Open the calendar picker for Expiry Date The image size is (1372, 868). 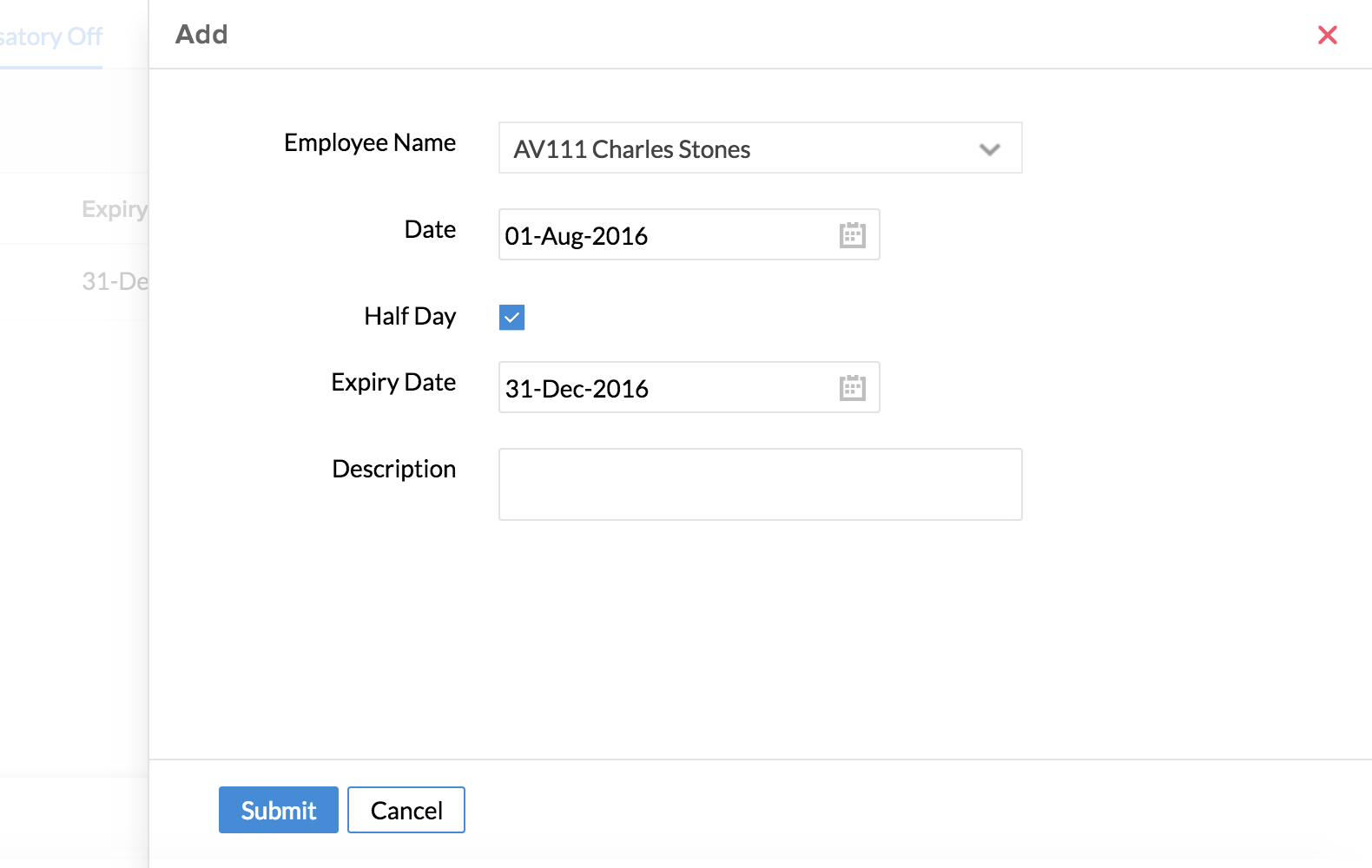click(852, 388)
